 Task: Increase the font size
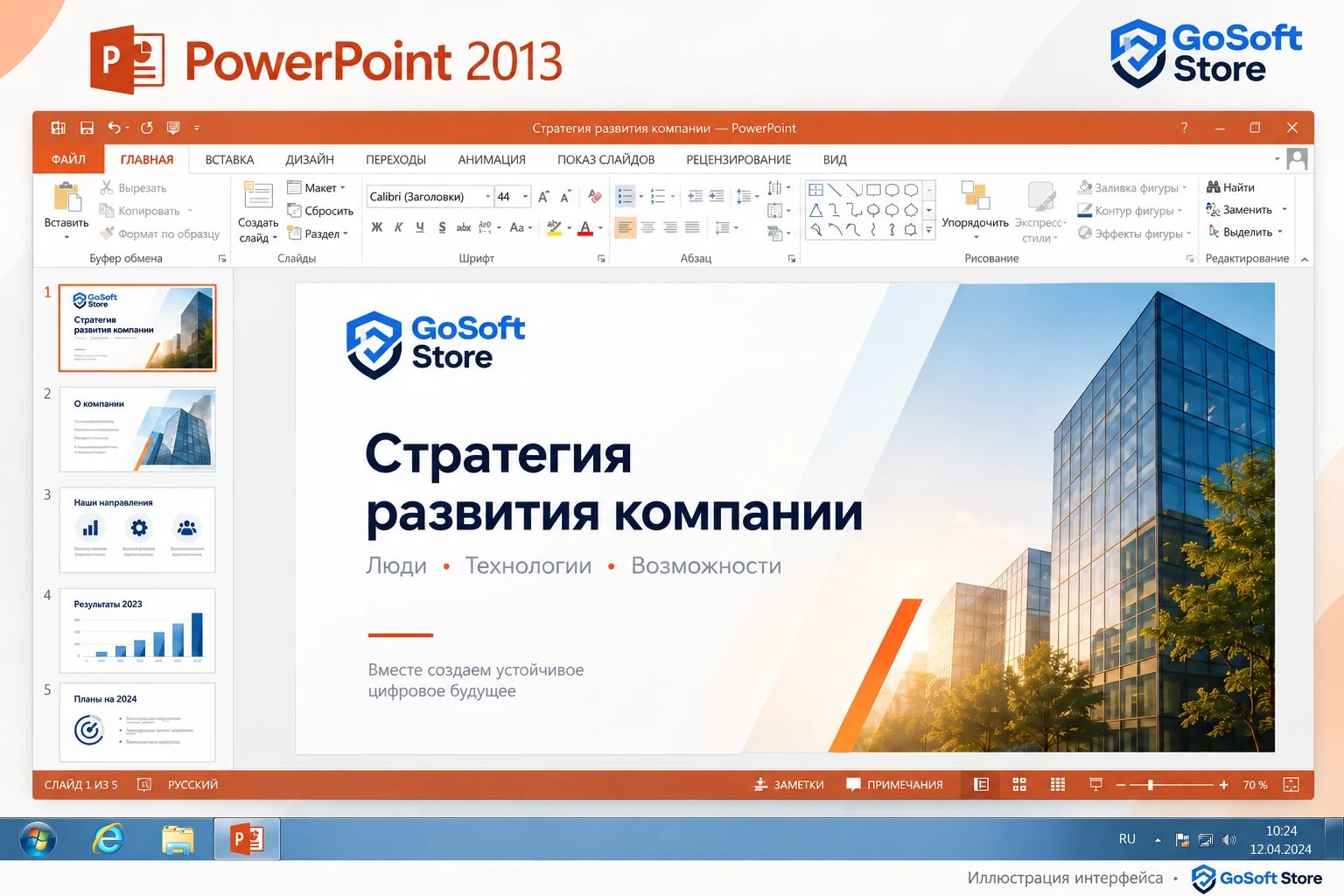543,197
